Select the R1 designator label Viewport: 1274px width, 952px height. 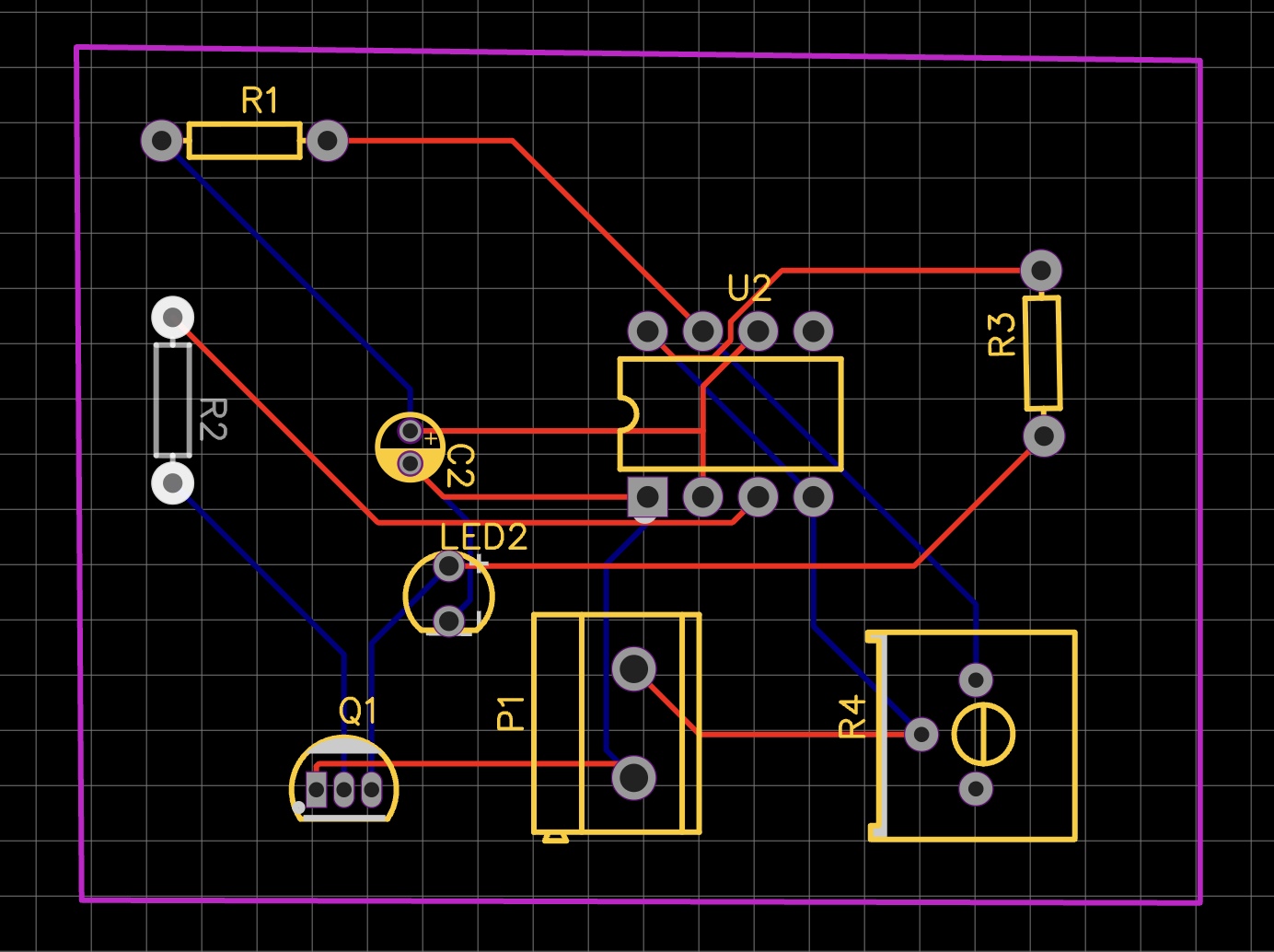(260, 100)
